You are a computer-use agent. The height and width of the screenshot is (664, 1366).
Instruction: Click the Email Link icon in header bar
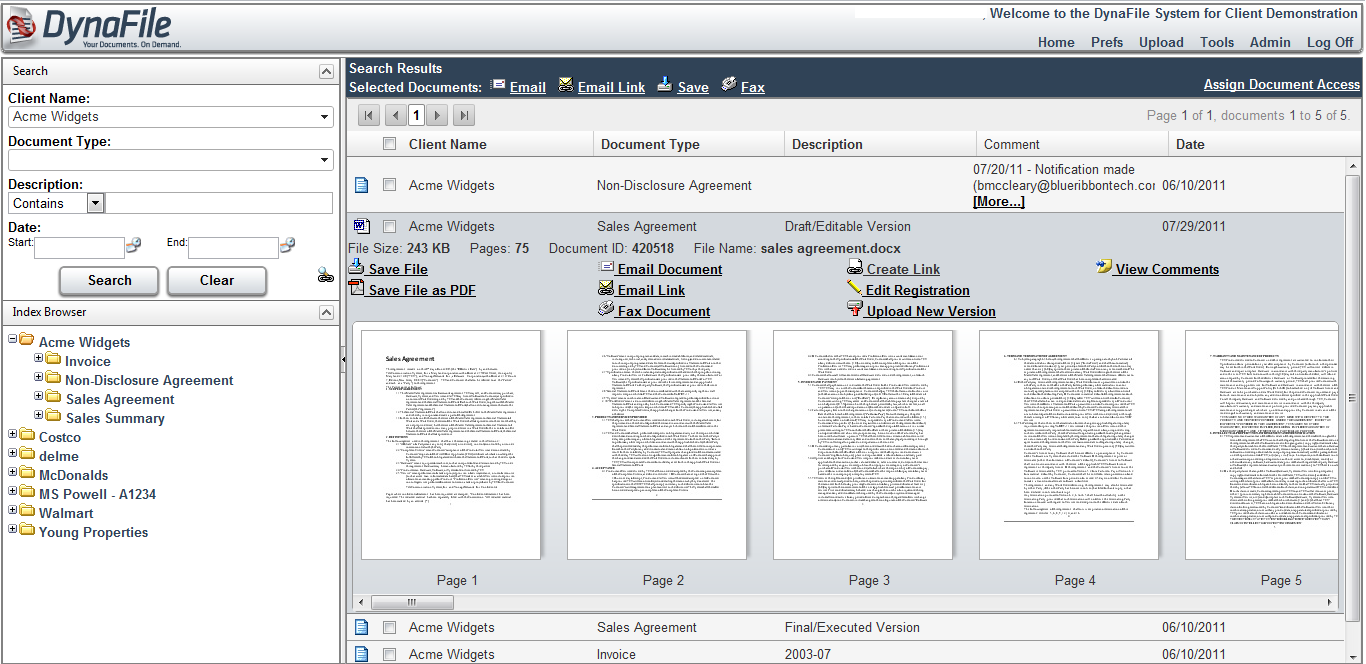click(x=566, y=85)
